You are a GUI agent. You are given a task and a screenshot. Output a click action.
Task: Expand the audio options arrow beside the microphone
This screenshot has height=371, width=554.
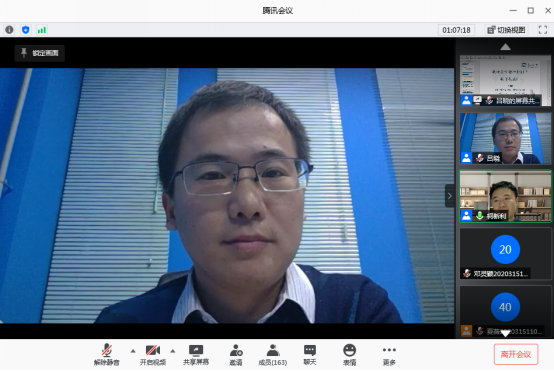pos(133,351)
